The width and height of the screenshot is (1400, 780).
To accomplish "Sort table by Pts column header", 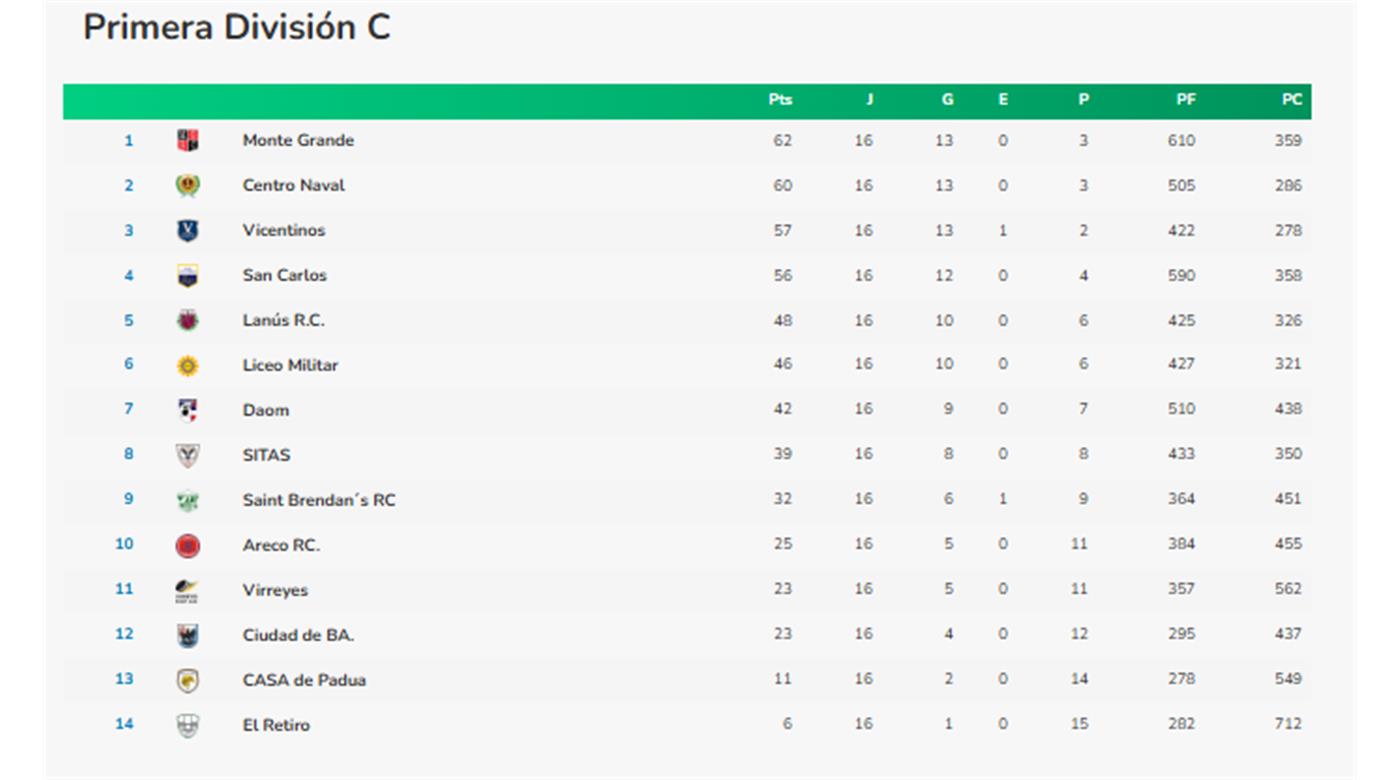I will 780,100.
